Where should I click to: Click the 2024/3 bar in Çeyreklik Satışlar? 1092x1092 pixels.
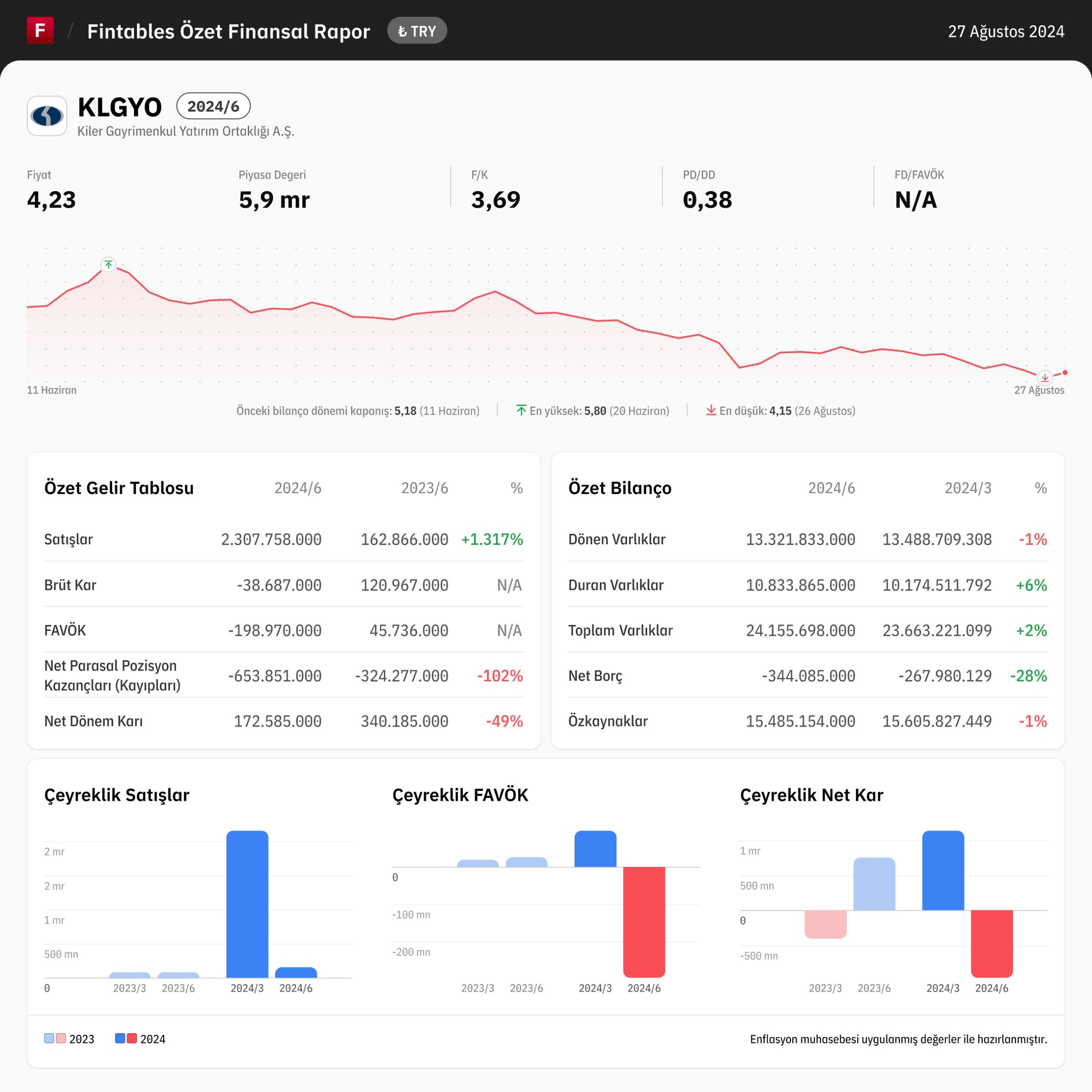[x=247, y=904]
